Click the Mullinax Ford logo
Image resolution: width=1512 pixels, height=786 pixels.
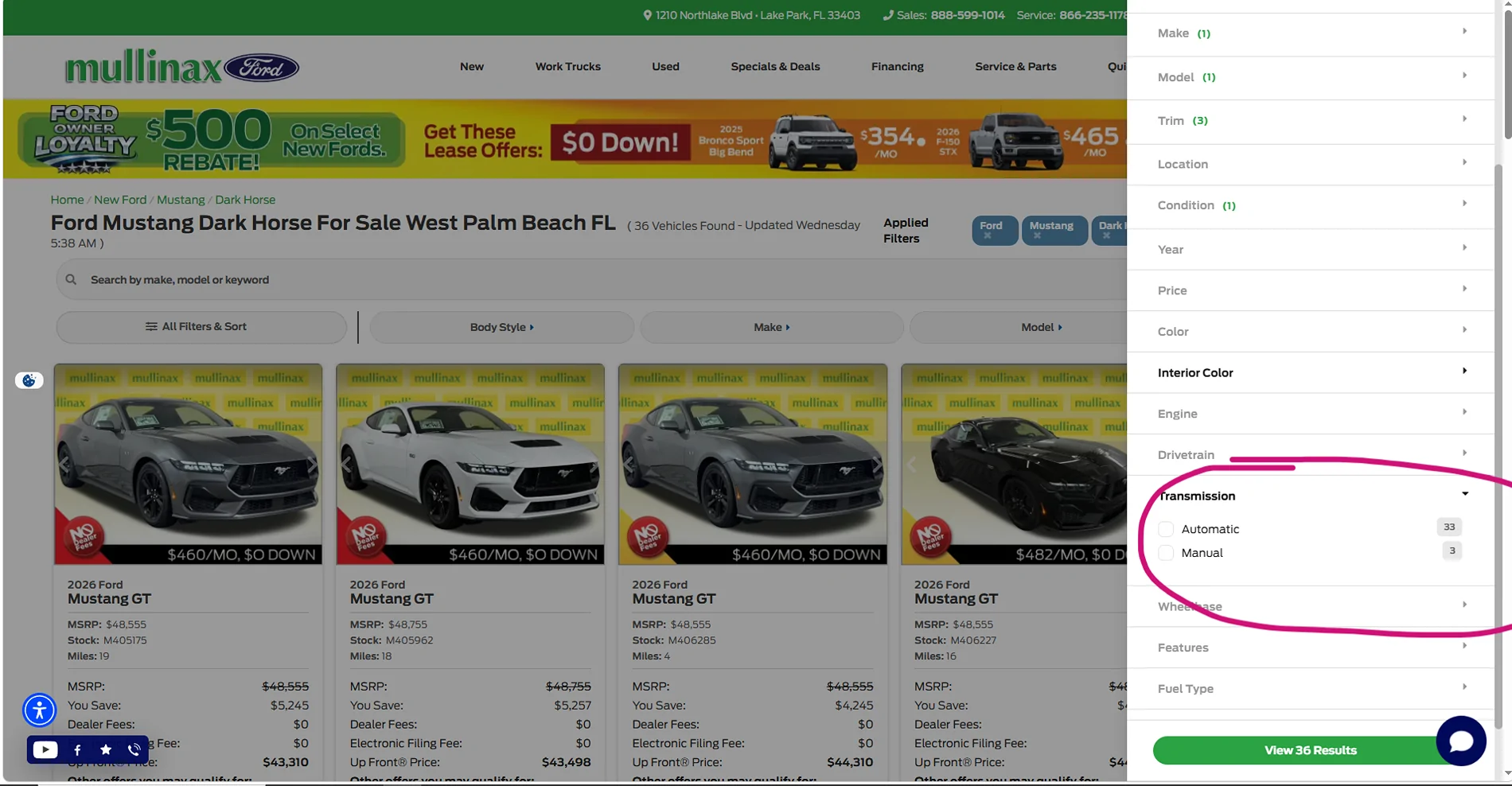(182, 67)
